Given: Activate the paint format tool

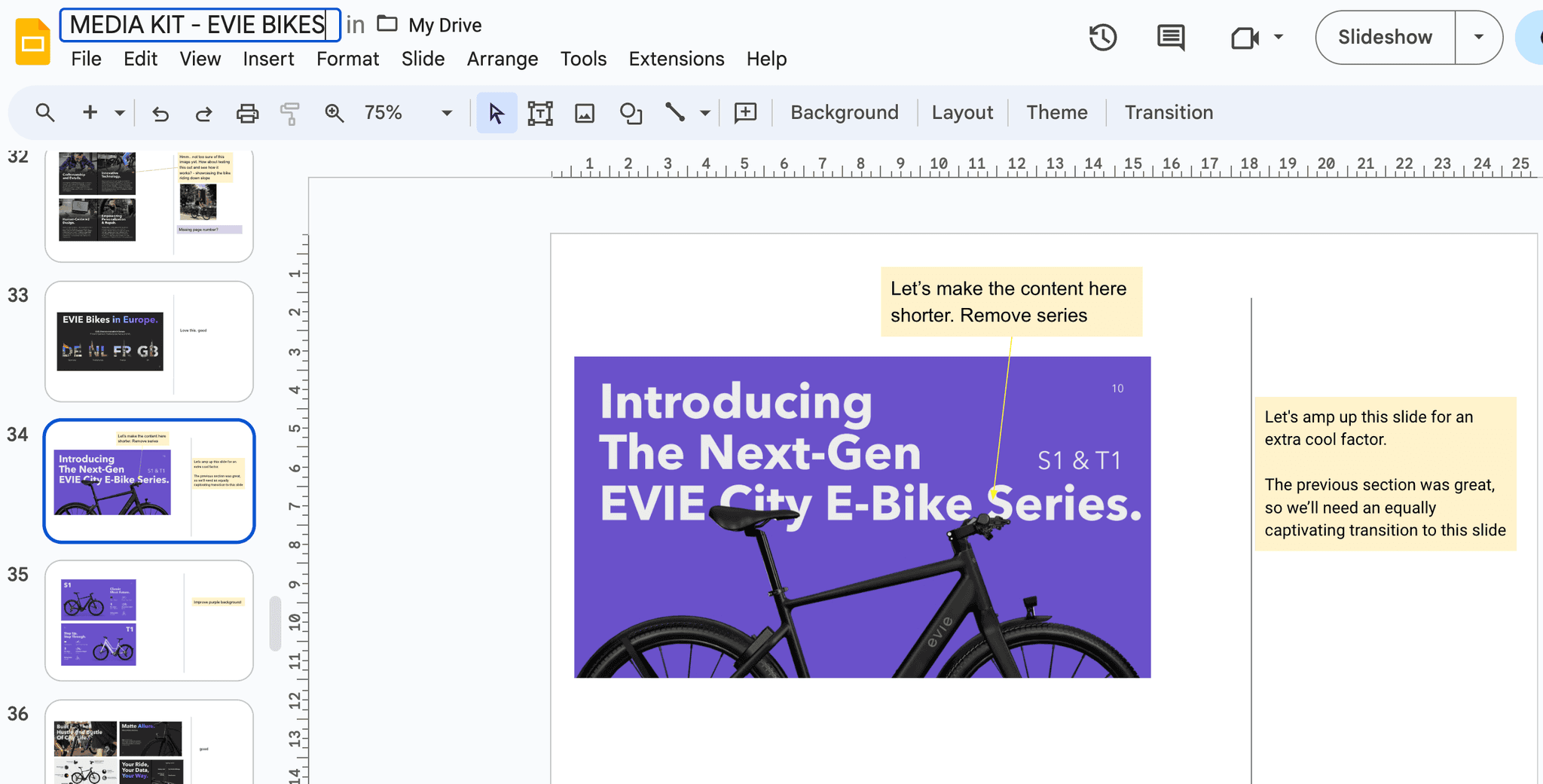Looking at the screenshot, I should [x=290, y=113].
